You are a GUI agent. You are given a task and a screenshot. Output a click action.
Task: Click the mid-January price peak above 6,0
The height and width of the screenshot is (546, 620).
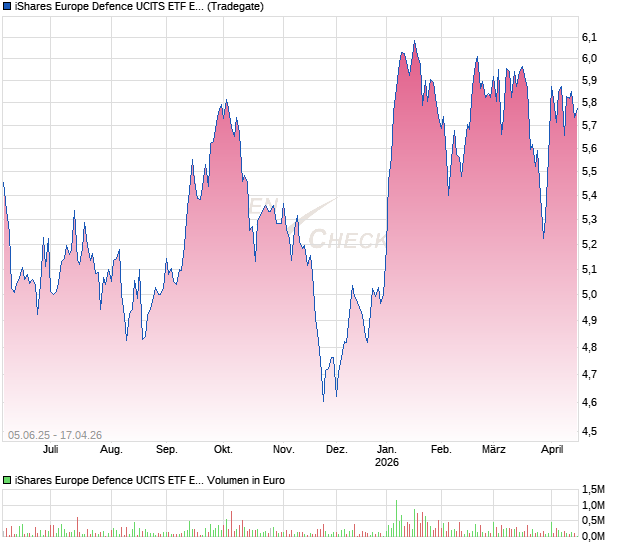[x=414, y=41]
